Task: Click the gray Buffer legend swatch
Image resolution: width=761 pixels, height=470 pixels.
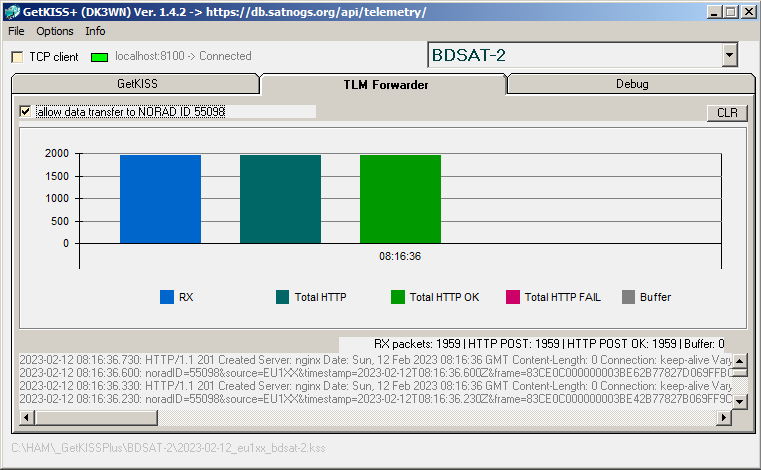Action: point(628,297)
